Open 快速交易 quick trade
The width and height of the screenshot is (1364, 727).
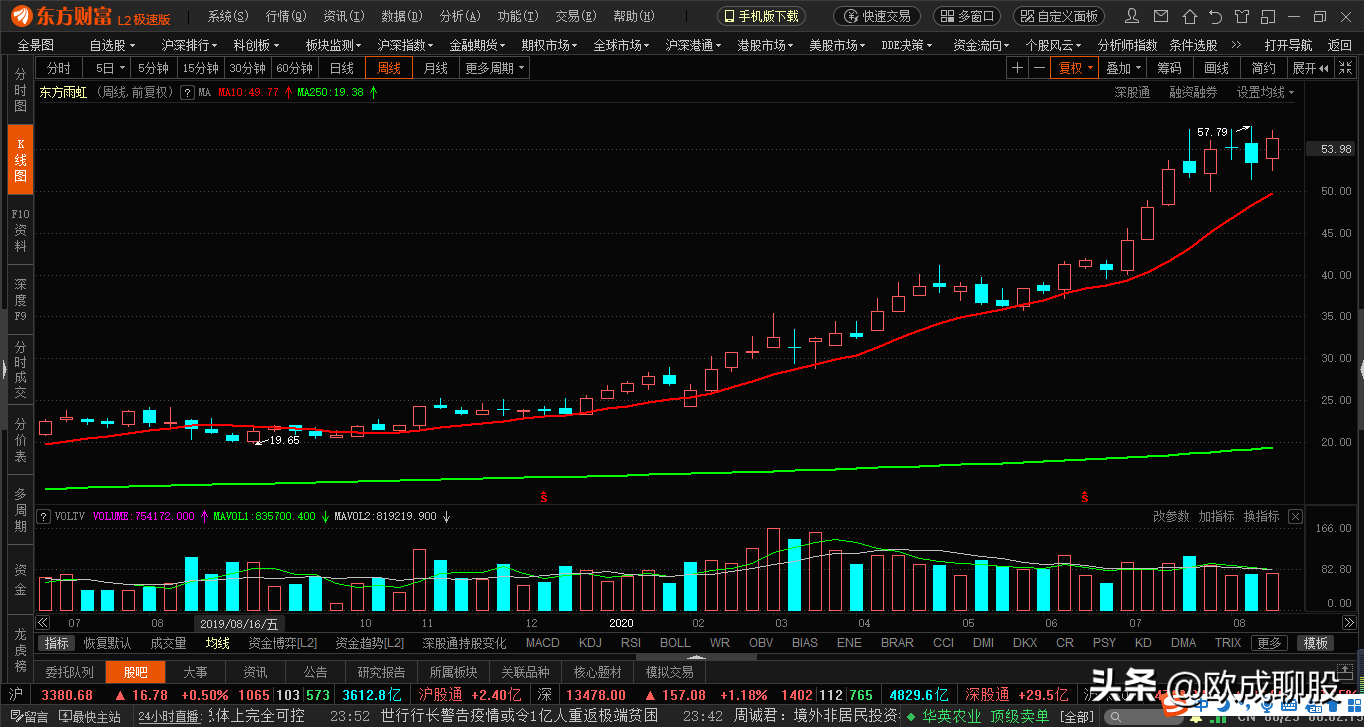coord(876,16)
